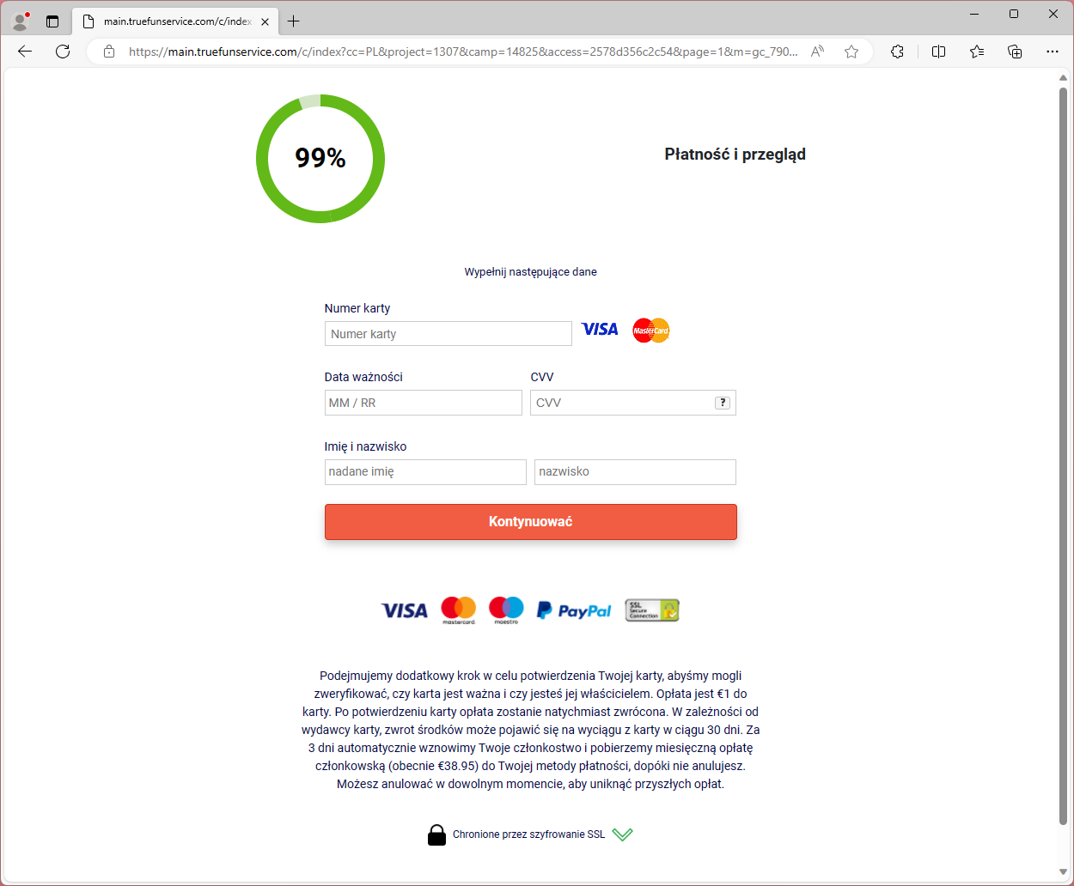Close the current browser tab
1074x886 pixels.
point(265,21)
